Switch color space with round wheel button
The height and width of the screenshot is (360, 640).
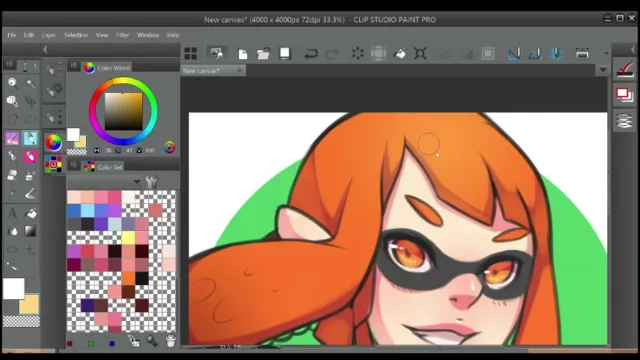point(169,147)
